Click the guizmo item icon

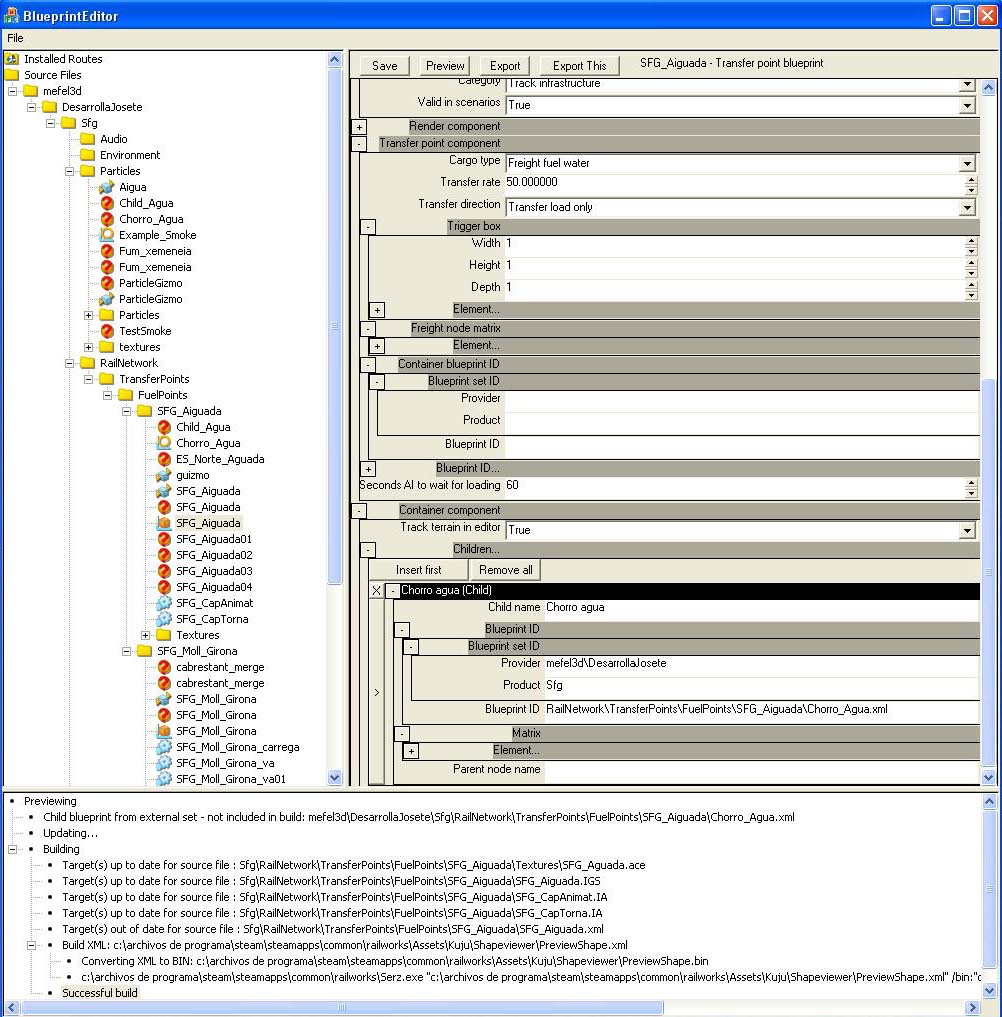(164, 475)
